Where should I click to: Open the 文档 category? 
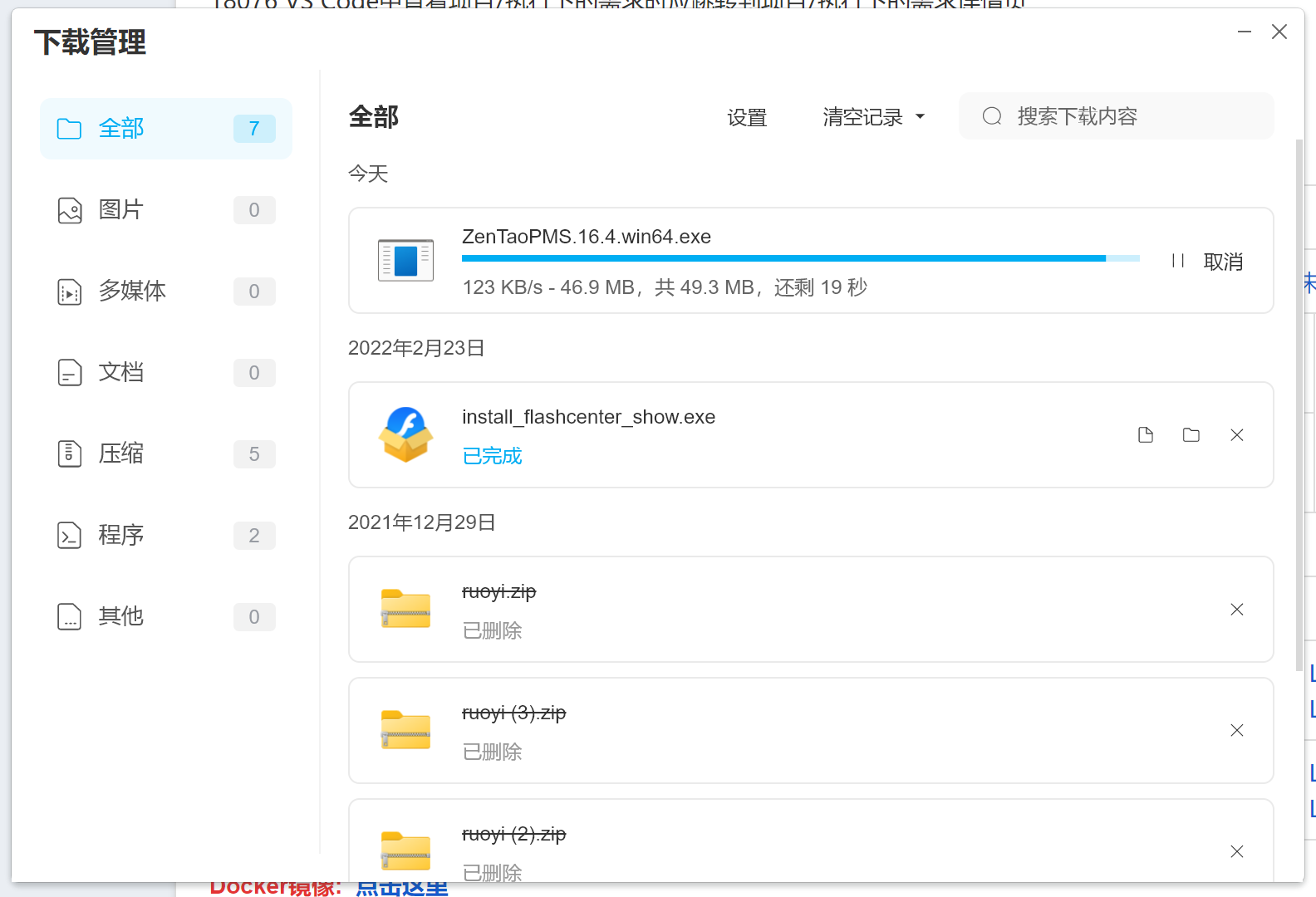click(x=166, y=373)
